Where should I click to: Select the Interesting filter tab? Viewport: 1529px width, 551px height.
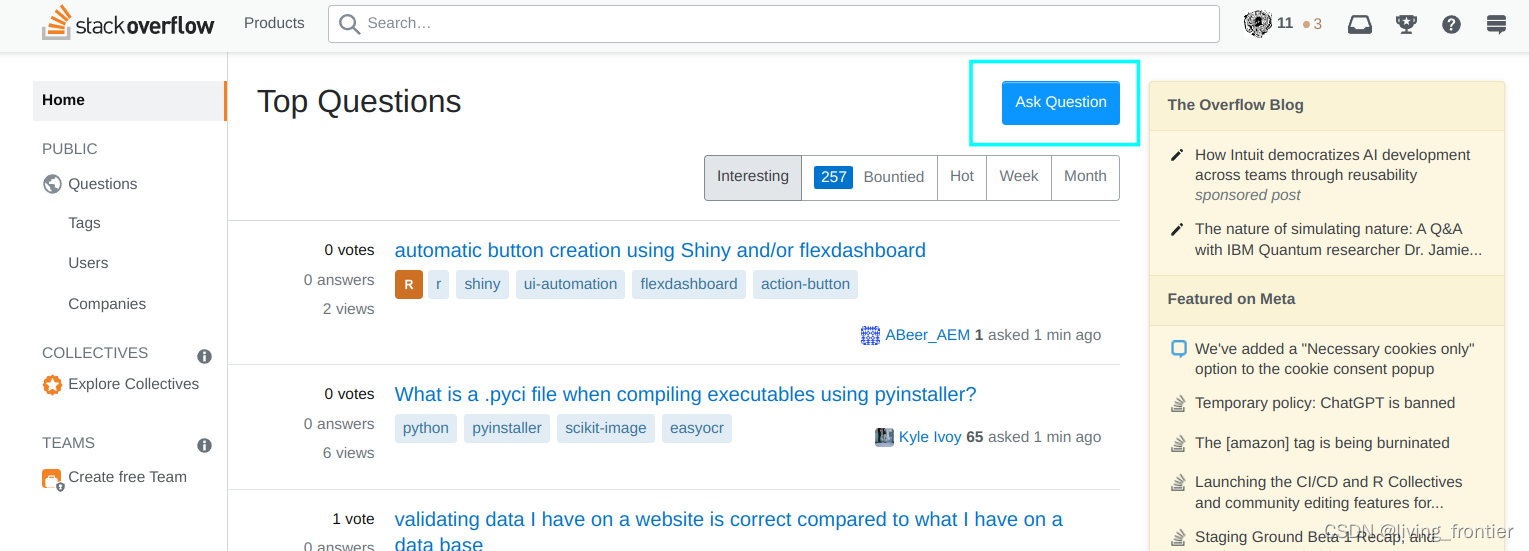(753, 177)
